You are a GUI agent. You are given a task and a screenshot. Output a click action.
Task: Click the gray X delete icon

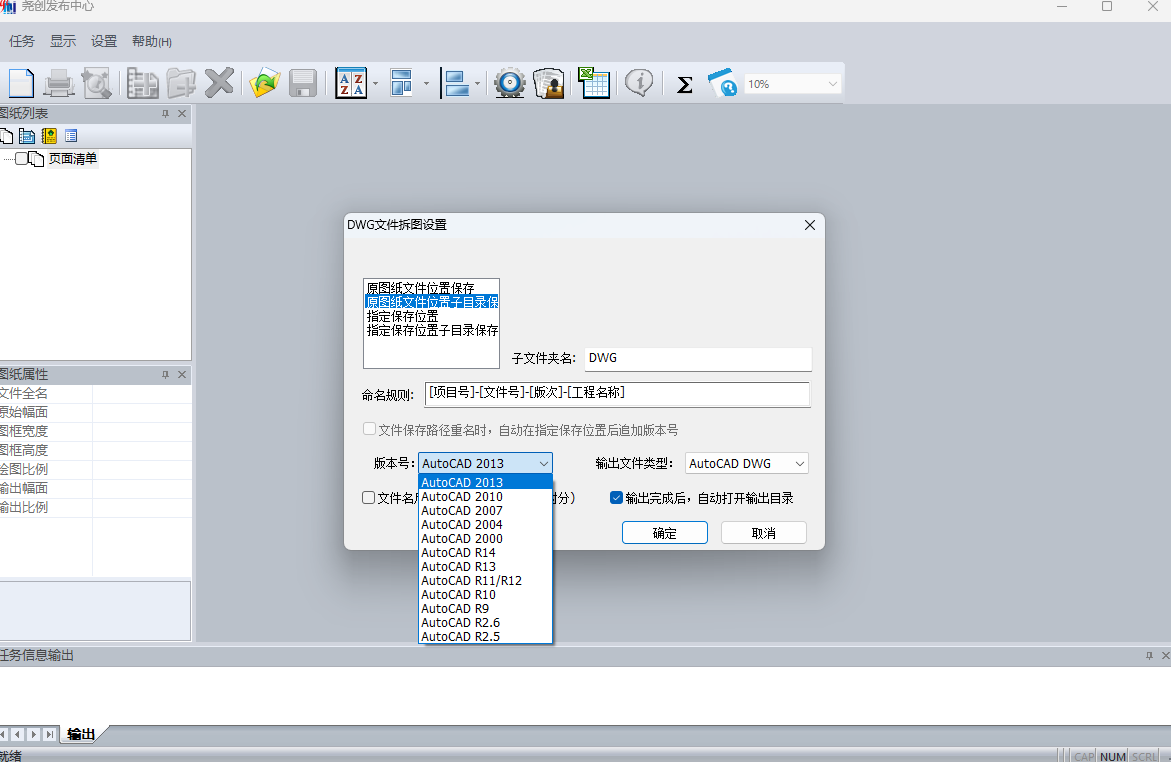pos(220,83)
